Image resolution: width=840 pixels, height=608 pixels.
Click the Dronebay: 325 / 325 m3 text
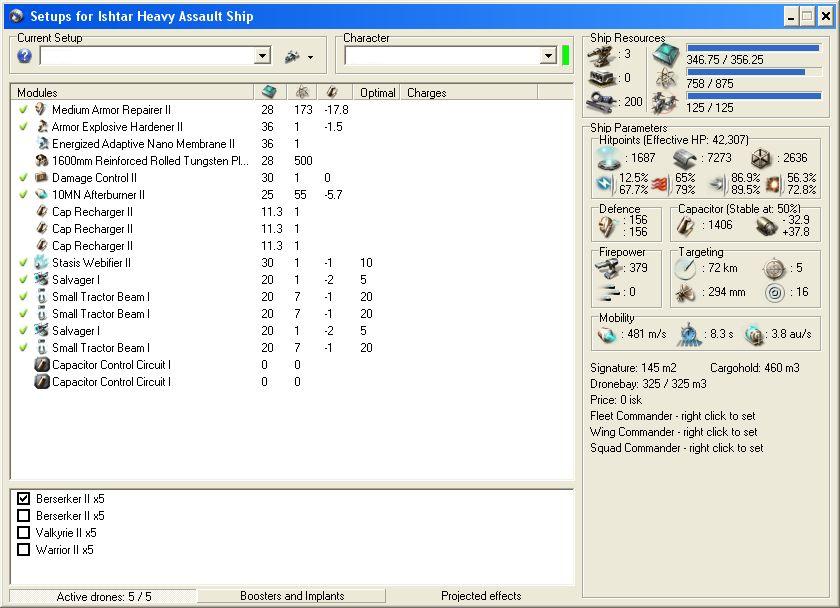[x=648, y=384]
